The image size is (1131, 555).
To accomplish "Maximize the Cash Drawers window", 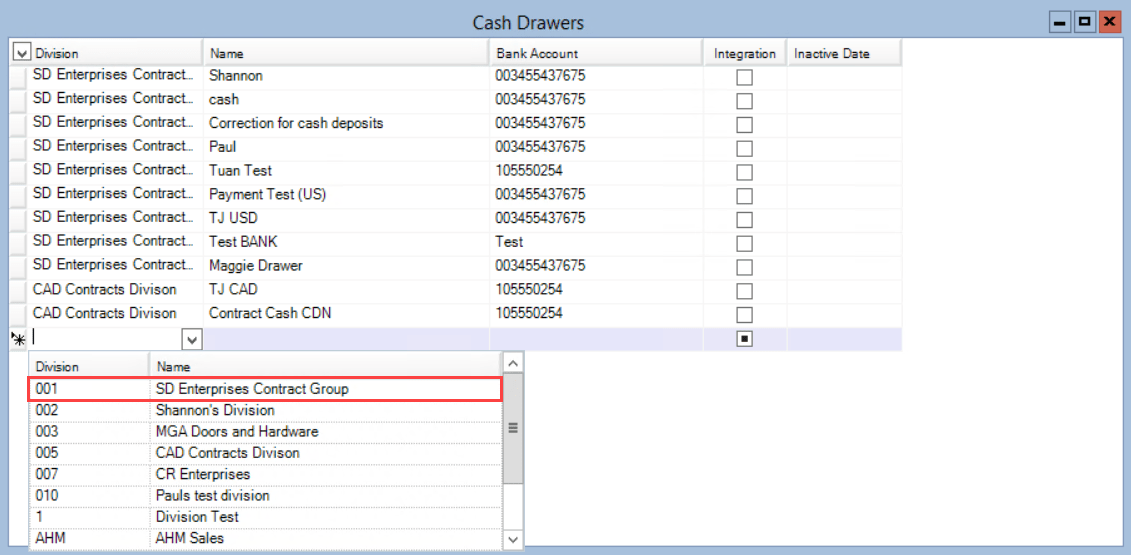I will (1083, 23).
